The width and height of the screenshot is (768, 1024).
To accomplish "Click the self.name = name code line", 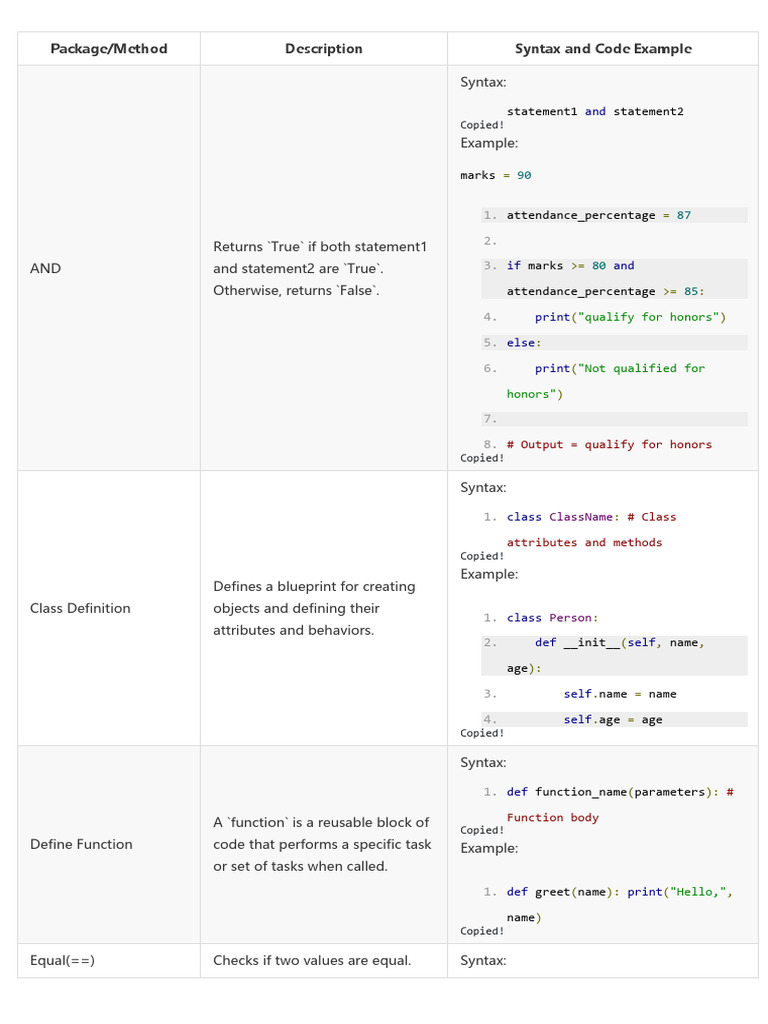I will (619, 694).
